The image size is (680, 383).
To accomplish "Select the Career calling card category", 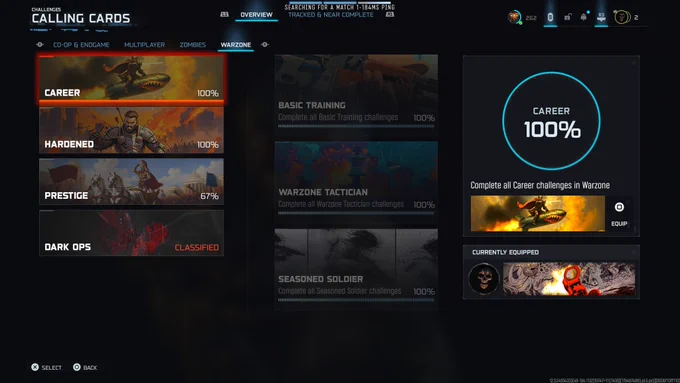I will click(131, 79).
